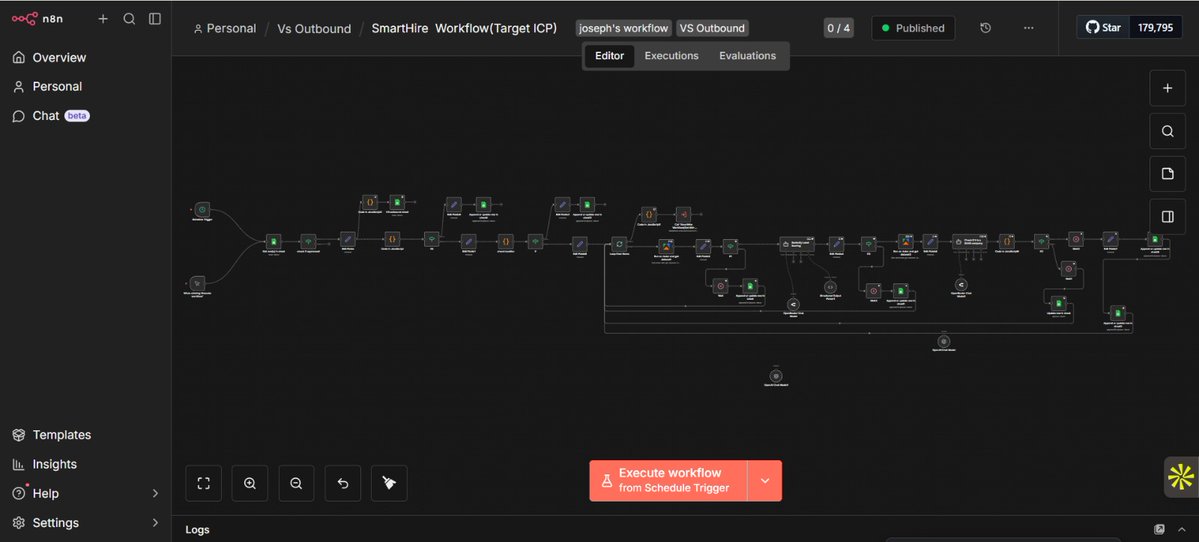Select the clicking Execute workflow trigger node
This screenshot has height=542, width=1199.
click(197, 284)
